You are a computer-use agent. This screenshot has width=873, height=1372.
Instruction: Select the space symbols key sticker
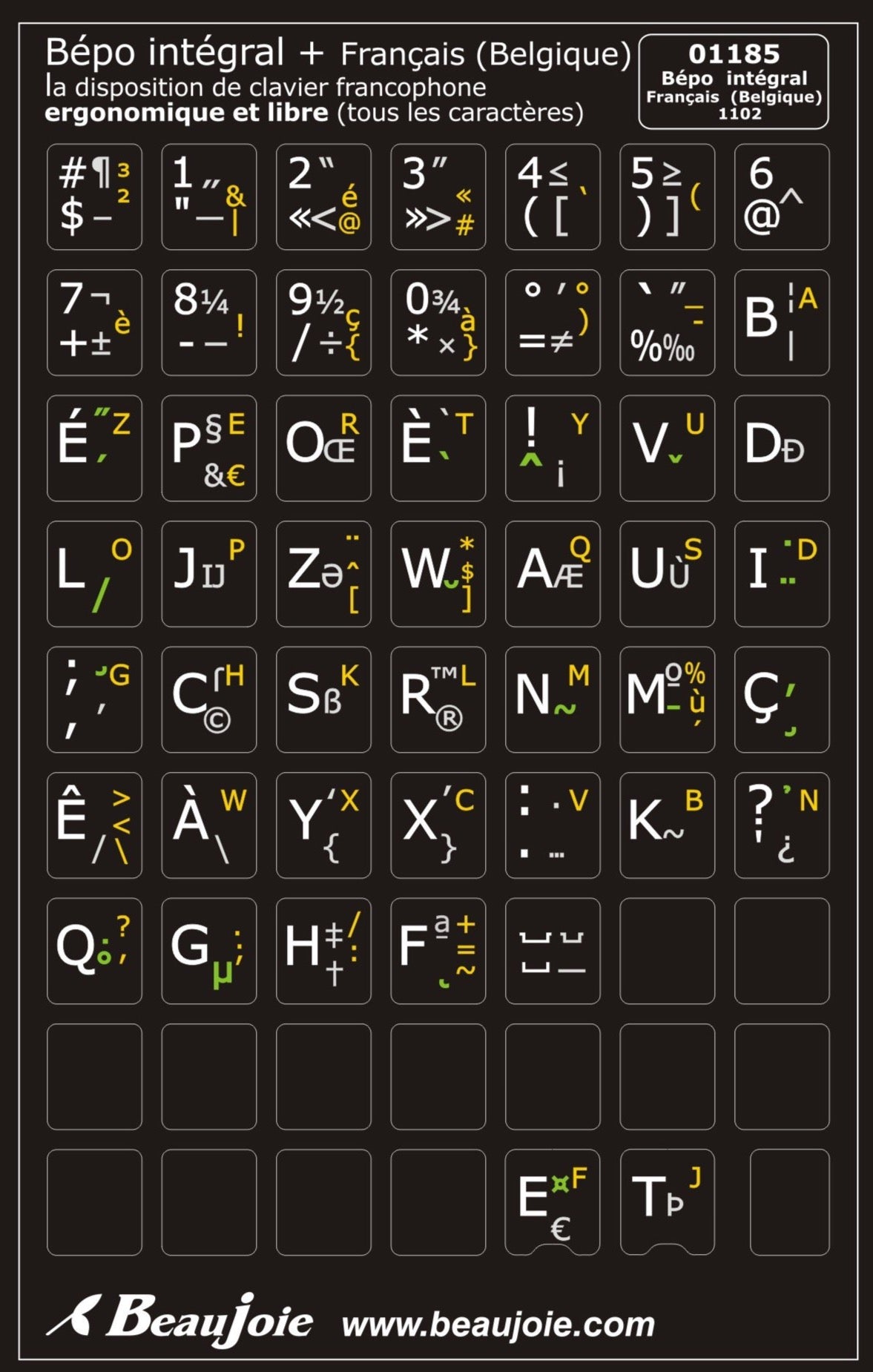[x=553, y=951]
